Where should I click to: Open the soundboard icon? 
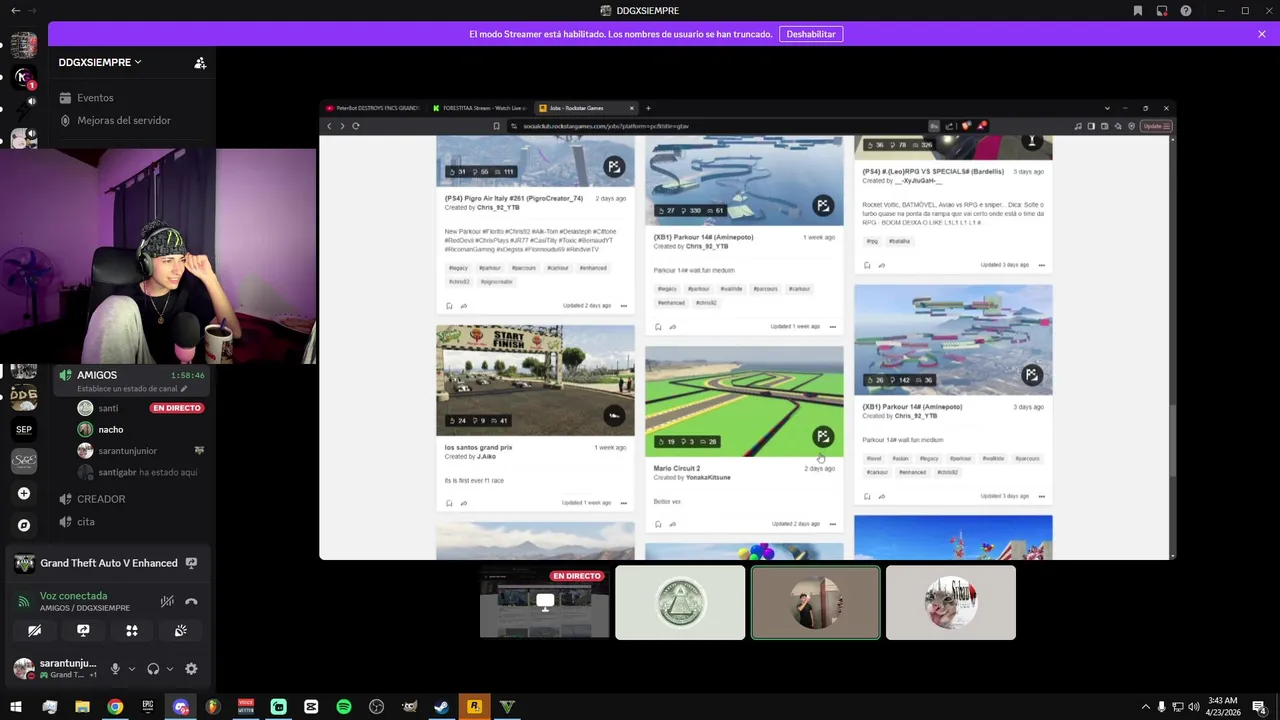(180, 631)
